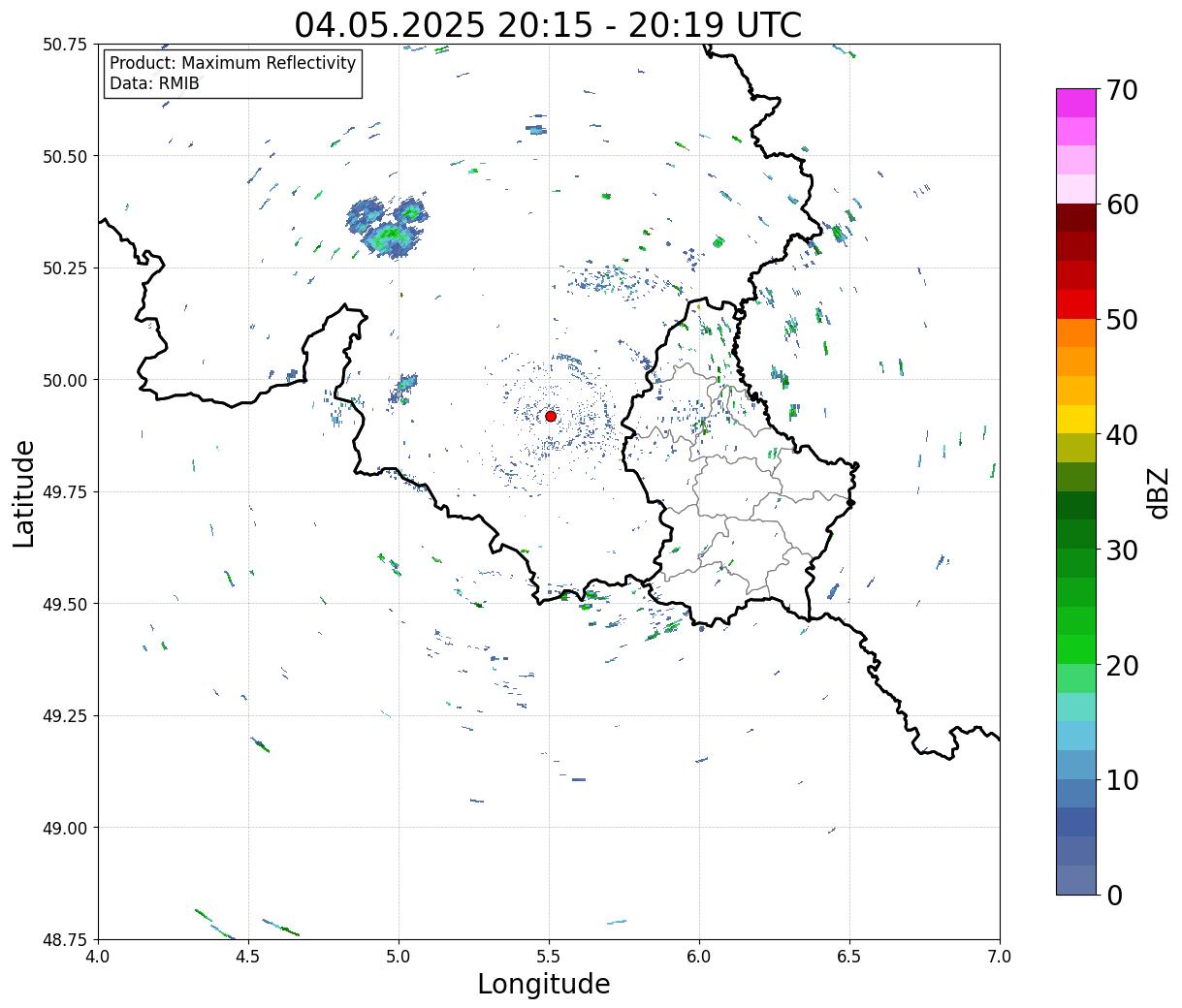This screenshot has height=1008, width=1182.
Task: Click the latitude tick label 50.75
Action: (65, 45)
